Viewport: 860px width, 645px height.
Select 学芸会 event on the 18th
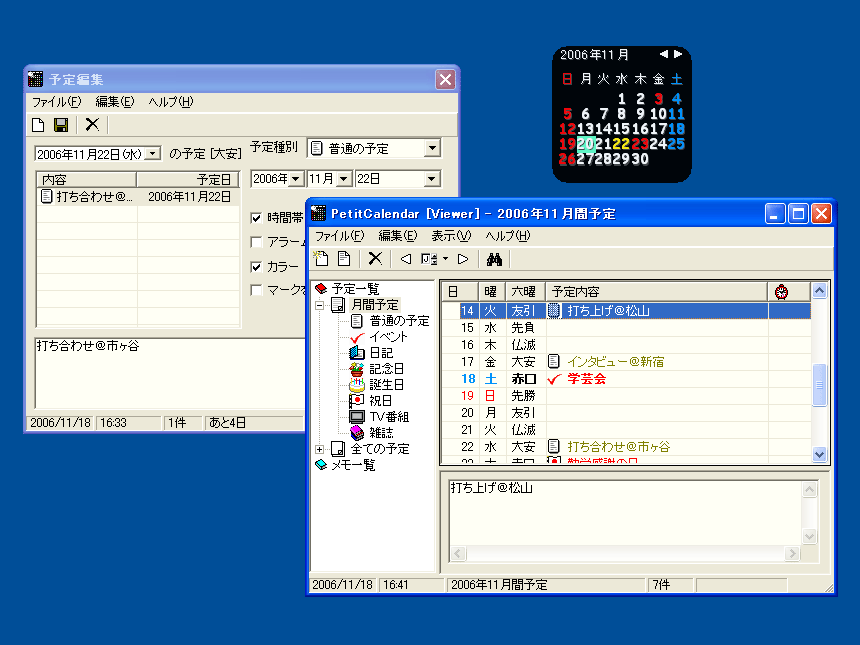tap(586, 379)
